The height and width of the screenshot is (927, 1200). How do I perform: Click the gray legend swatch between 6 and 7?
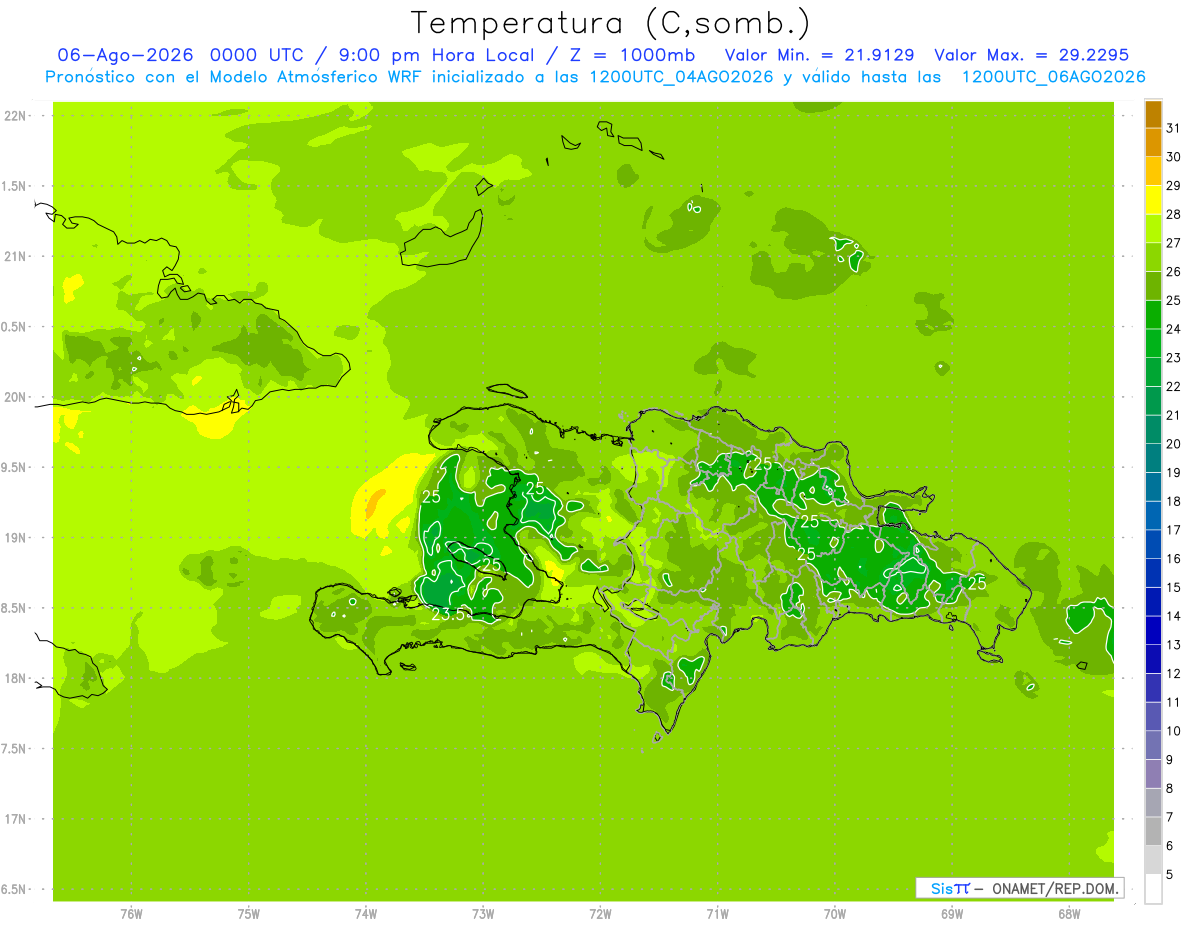tap(1153, 832)
